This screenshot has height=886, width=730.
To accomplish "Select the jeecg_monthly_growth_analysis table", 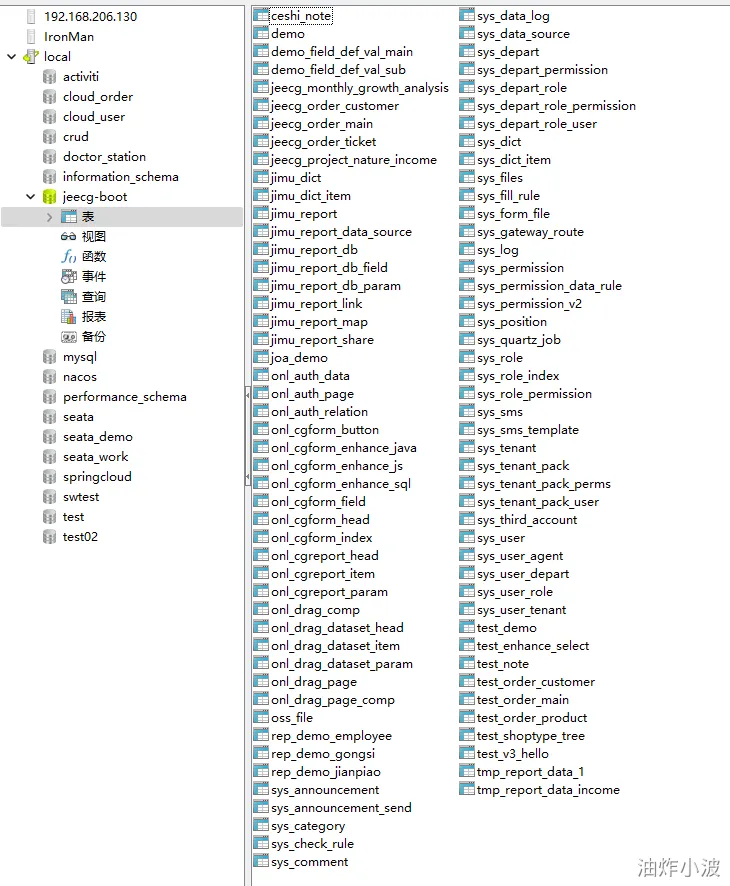I will click(x=359, y=88).
